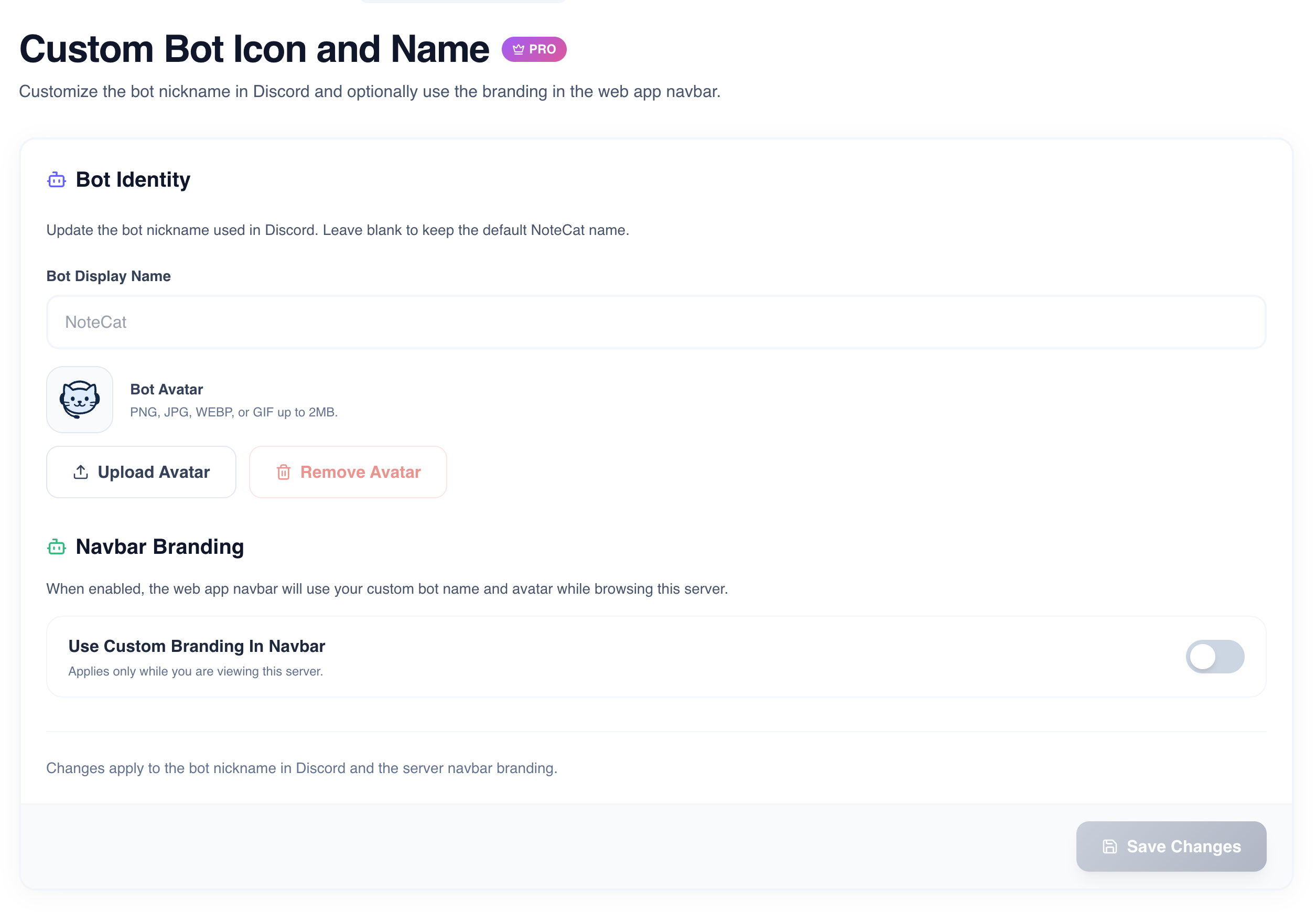Image resolution: width=1316 pixels, height=922 pixels.
Task: Click the green bot icon beside Navbar Branding
Action: (x=56, y=547)
